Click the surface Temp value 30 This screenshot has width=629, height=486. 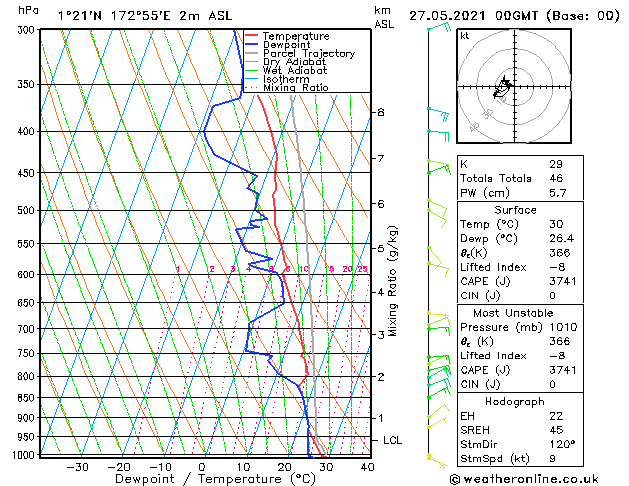pos(556,224)
